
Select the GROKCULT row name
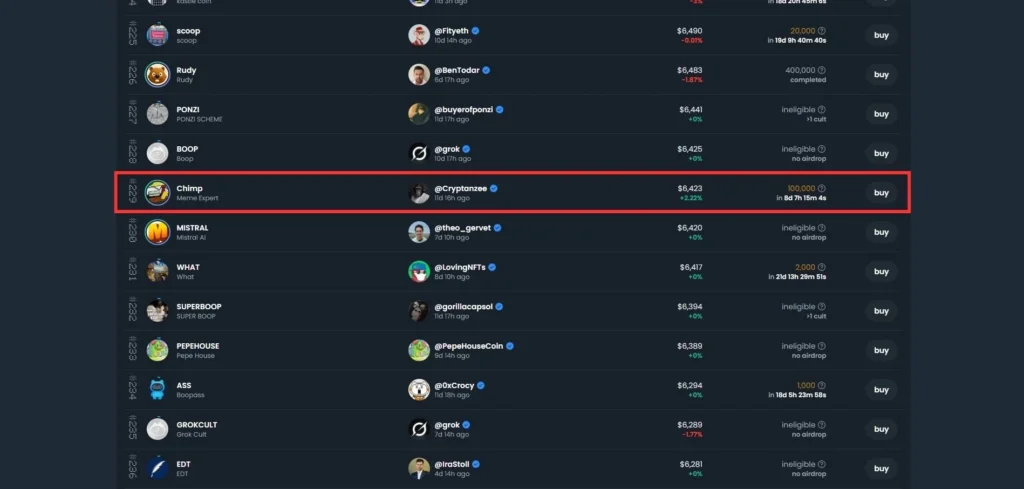click(x=197, y=424)
